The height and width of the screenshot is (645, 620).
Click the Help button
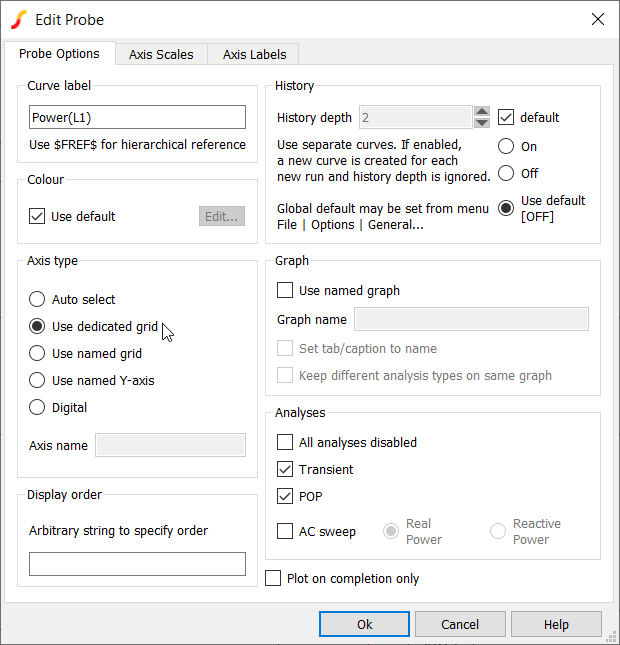click(556, 624)
